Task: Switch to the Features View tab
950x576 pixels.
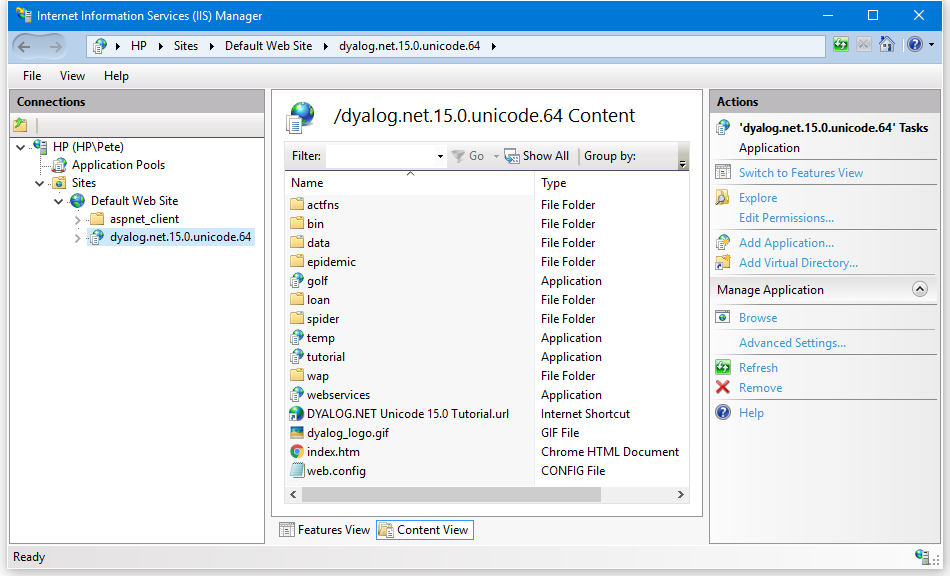Action: [x=325, y=530]
